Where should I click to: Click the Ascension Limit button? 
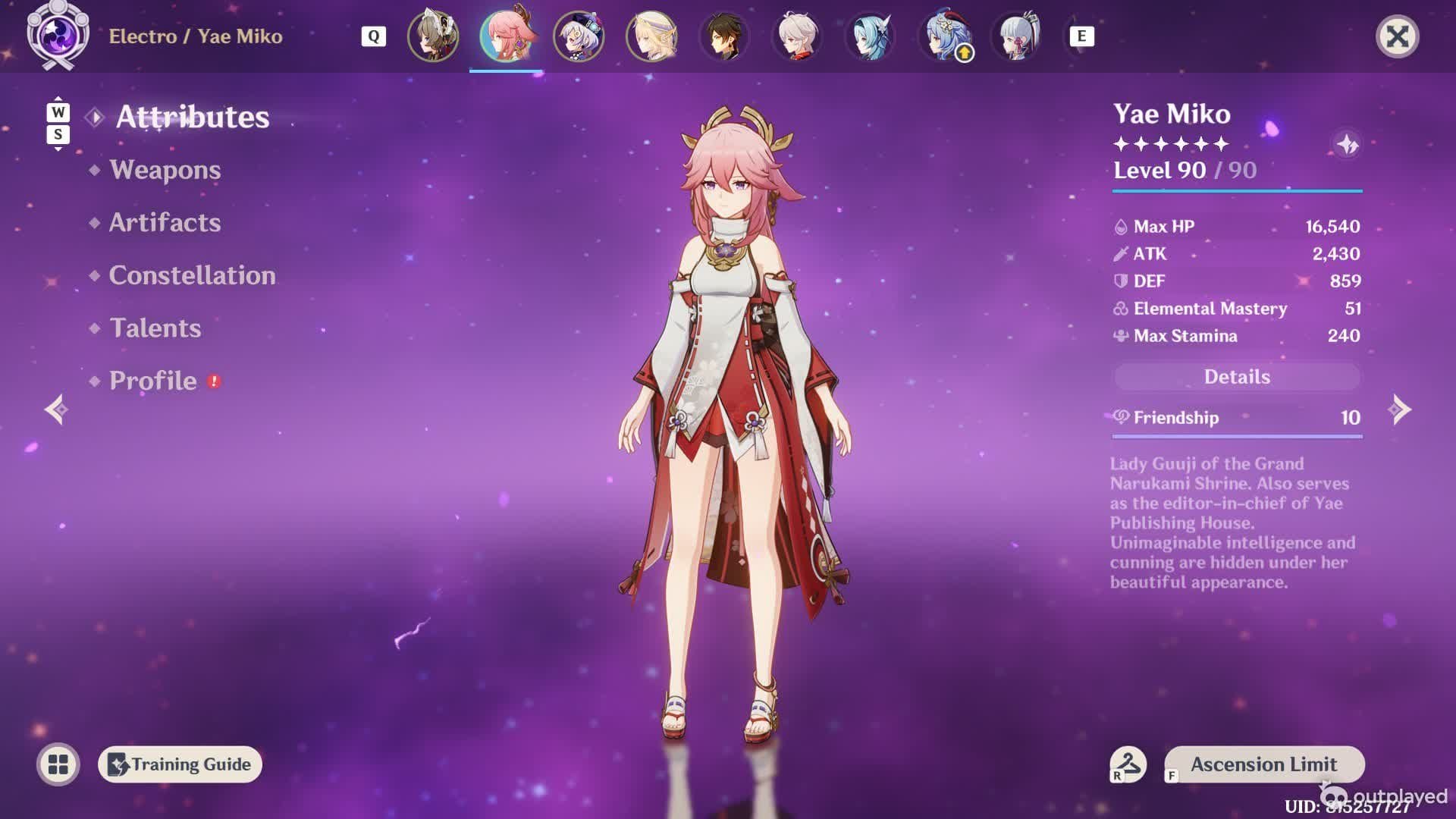pos(1264,764)
